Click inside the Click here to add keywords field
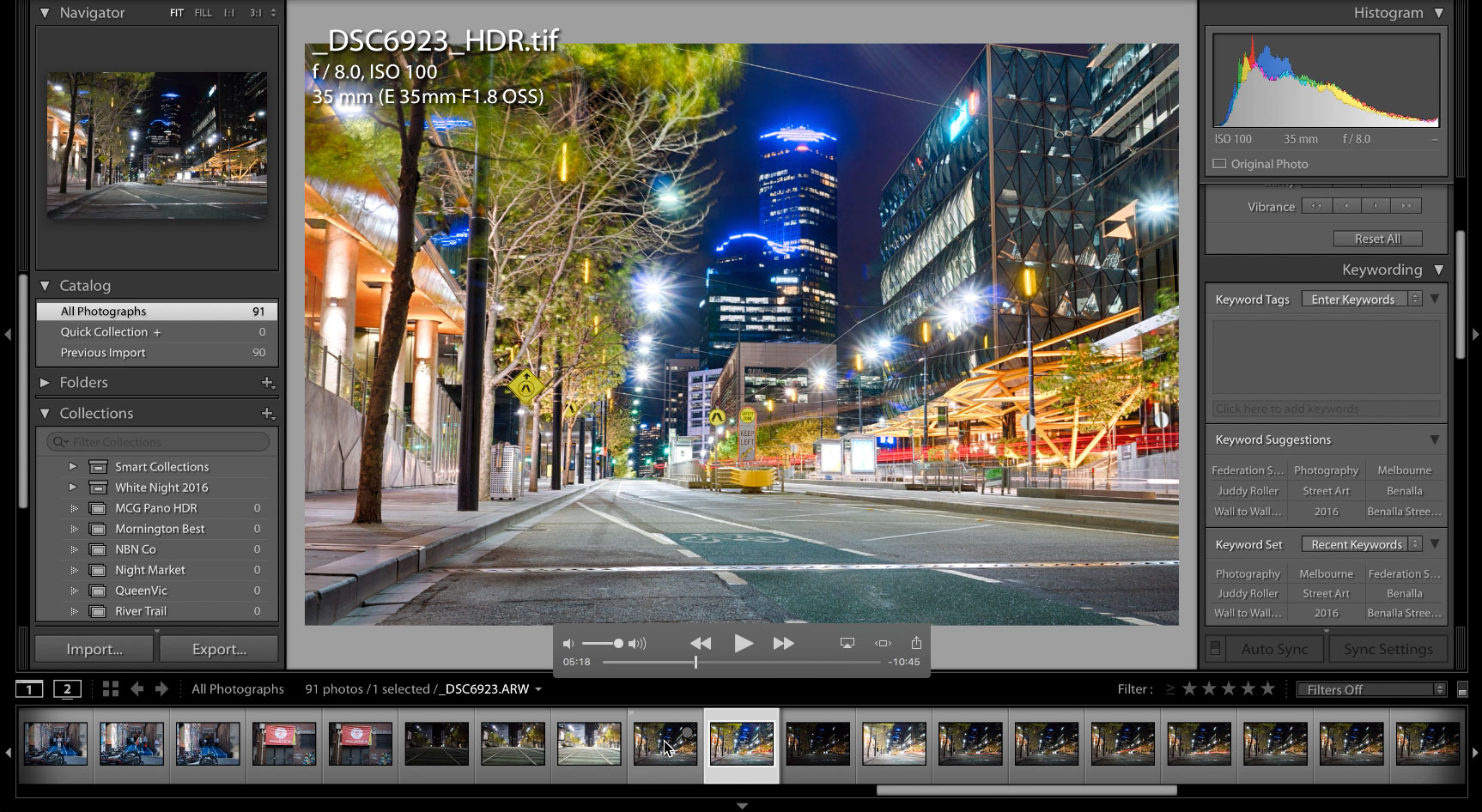The height and width of the screenshot is (812, 1482). tap(1325, 409)
